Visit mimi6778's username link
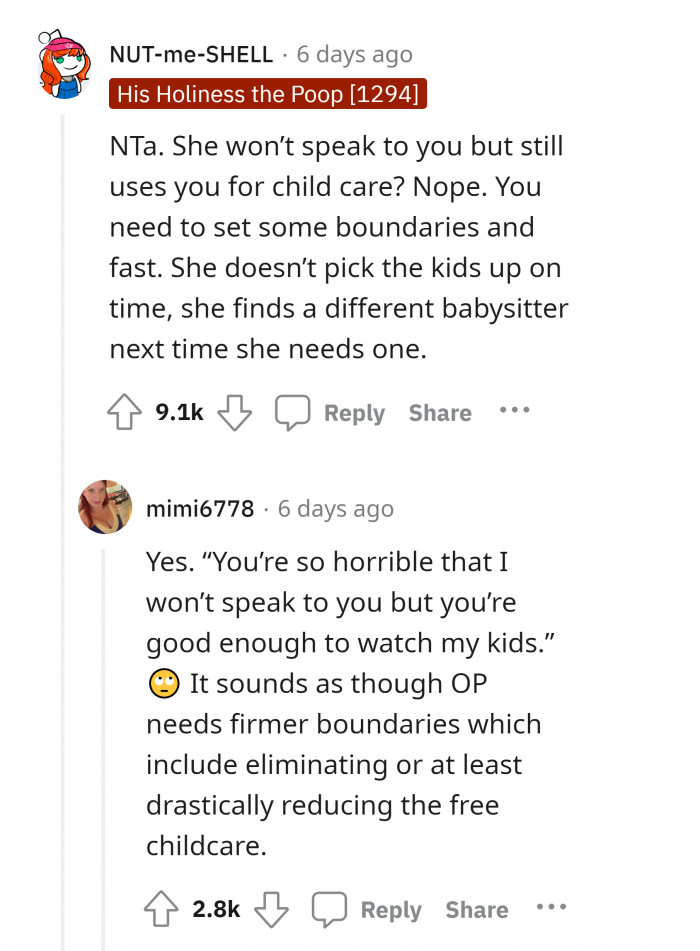The height and width of the screenshot is (951, 700). (x=200, y=509)
